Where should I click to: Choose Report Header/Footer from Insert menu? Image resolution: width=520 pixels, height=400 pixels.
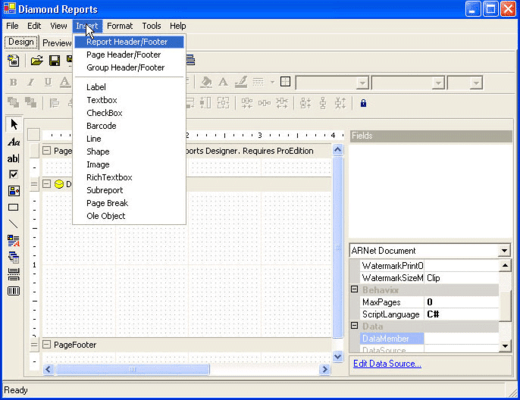(129, 42)
